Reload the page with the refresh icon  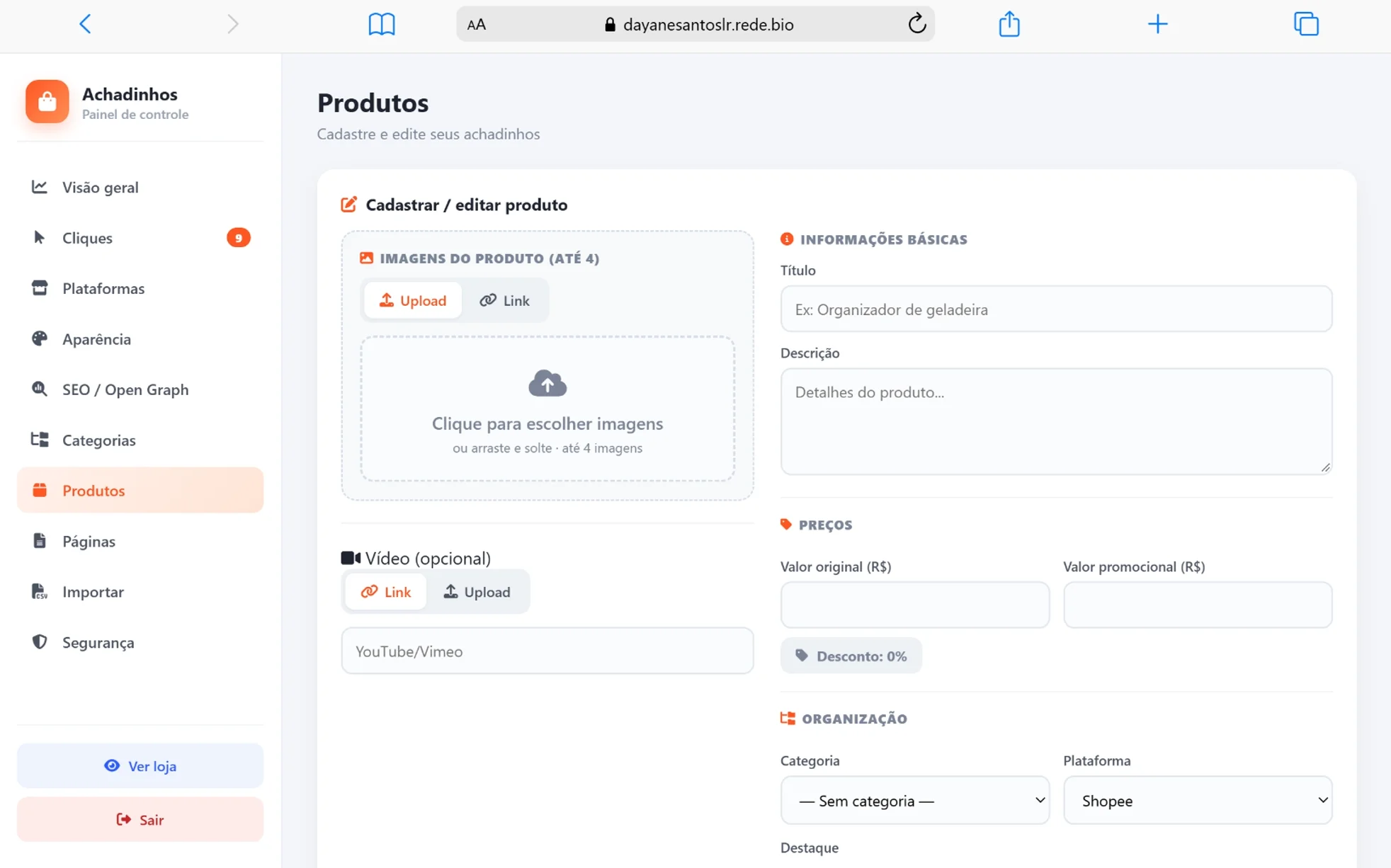tap(916, 24)
